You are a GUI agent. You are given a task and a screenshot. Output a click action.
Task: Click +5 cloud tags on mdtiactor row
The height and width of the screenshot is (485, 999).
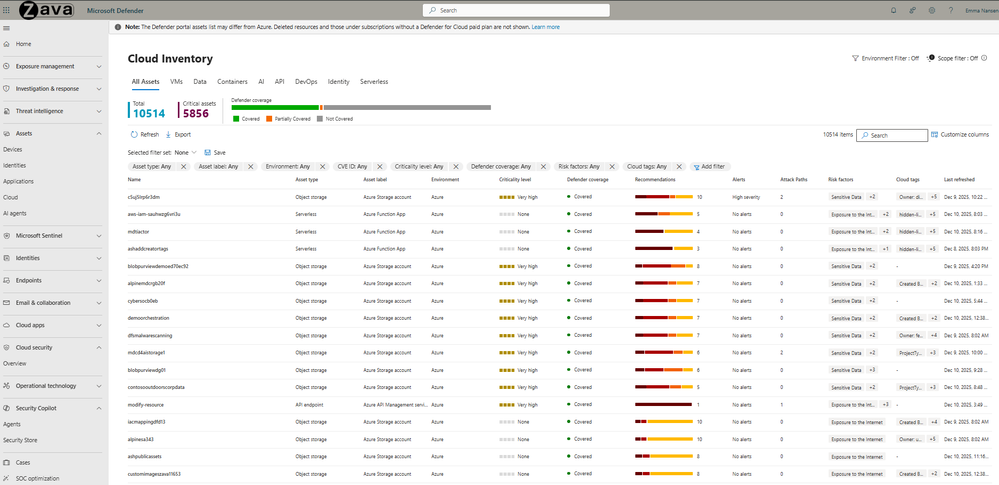point(933,232)
